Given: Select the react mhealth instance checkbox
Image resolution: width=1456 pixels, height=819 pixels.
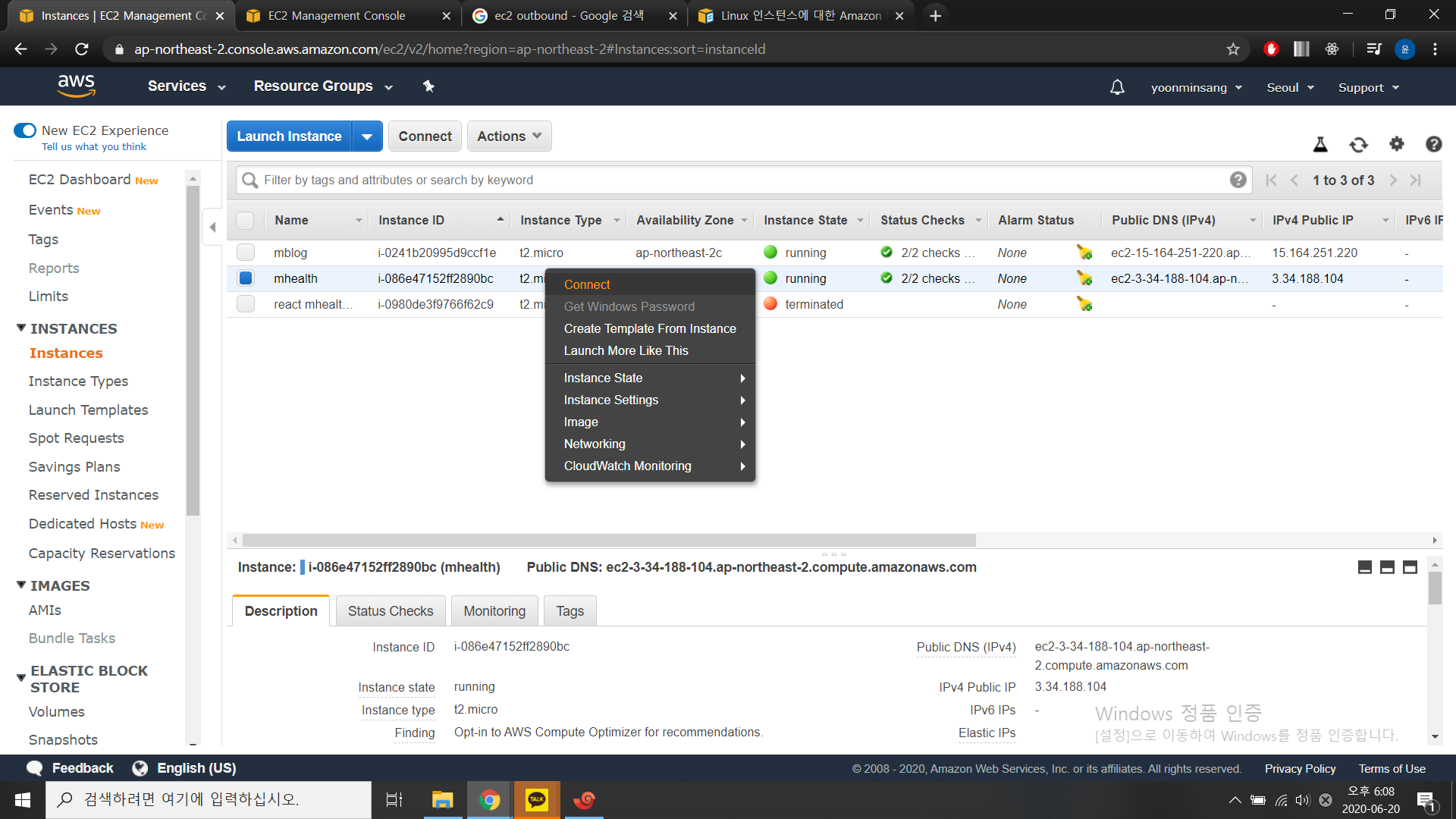Looking at the screenshot, I should click(x=245, y=304).
